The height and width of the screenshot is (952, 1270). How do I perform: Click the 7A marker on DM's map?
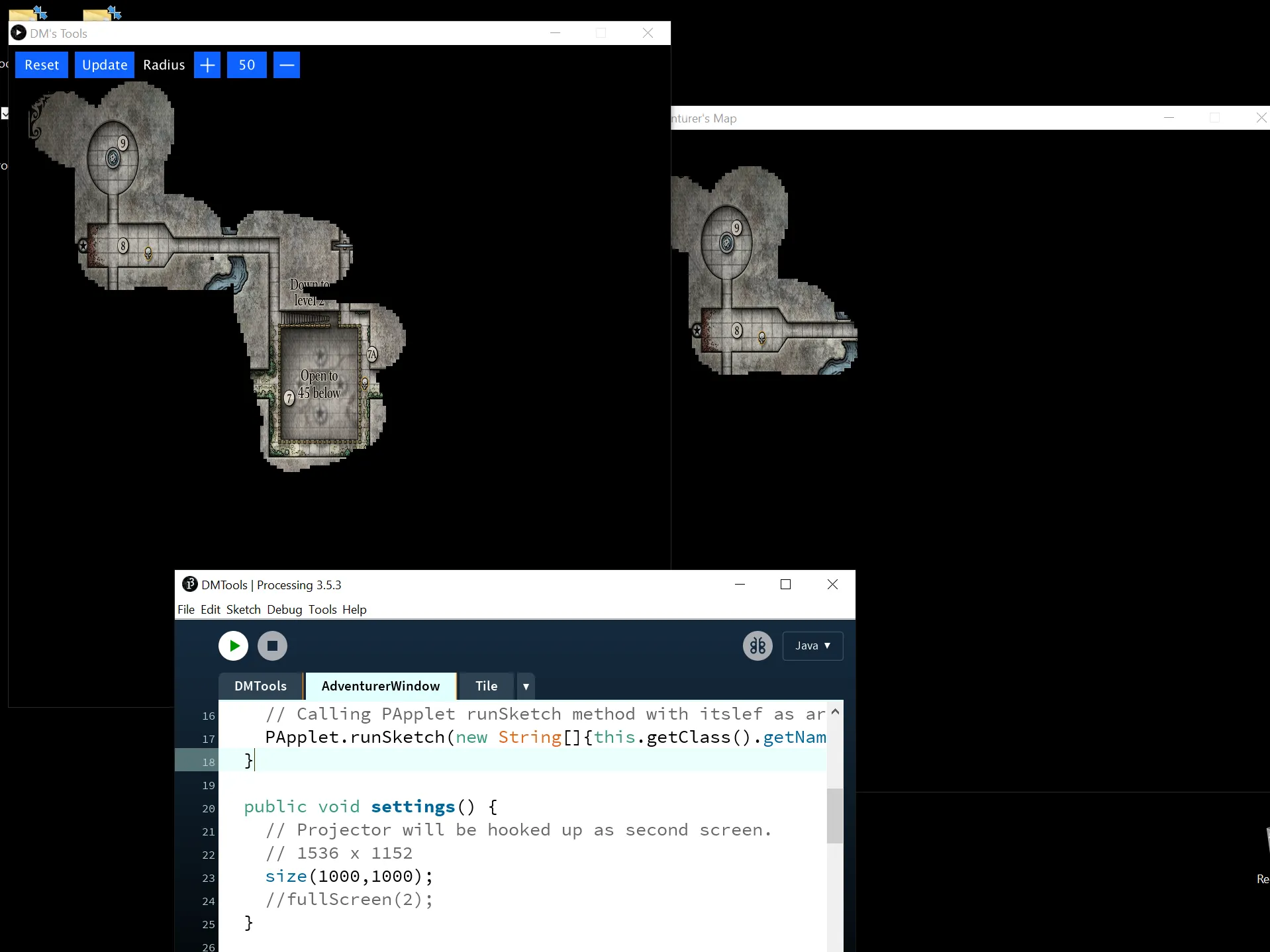pos(372,354)
